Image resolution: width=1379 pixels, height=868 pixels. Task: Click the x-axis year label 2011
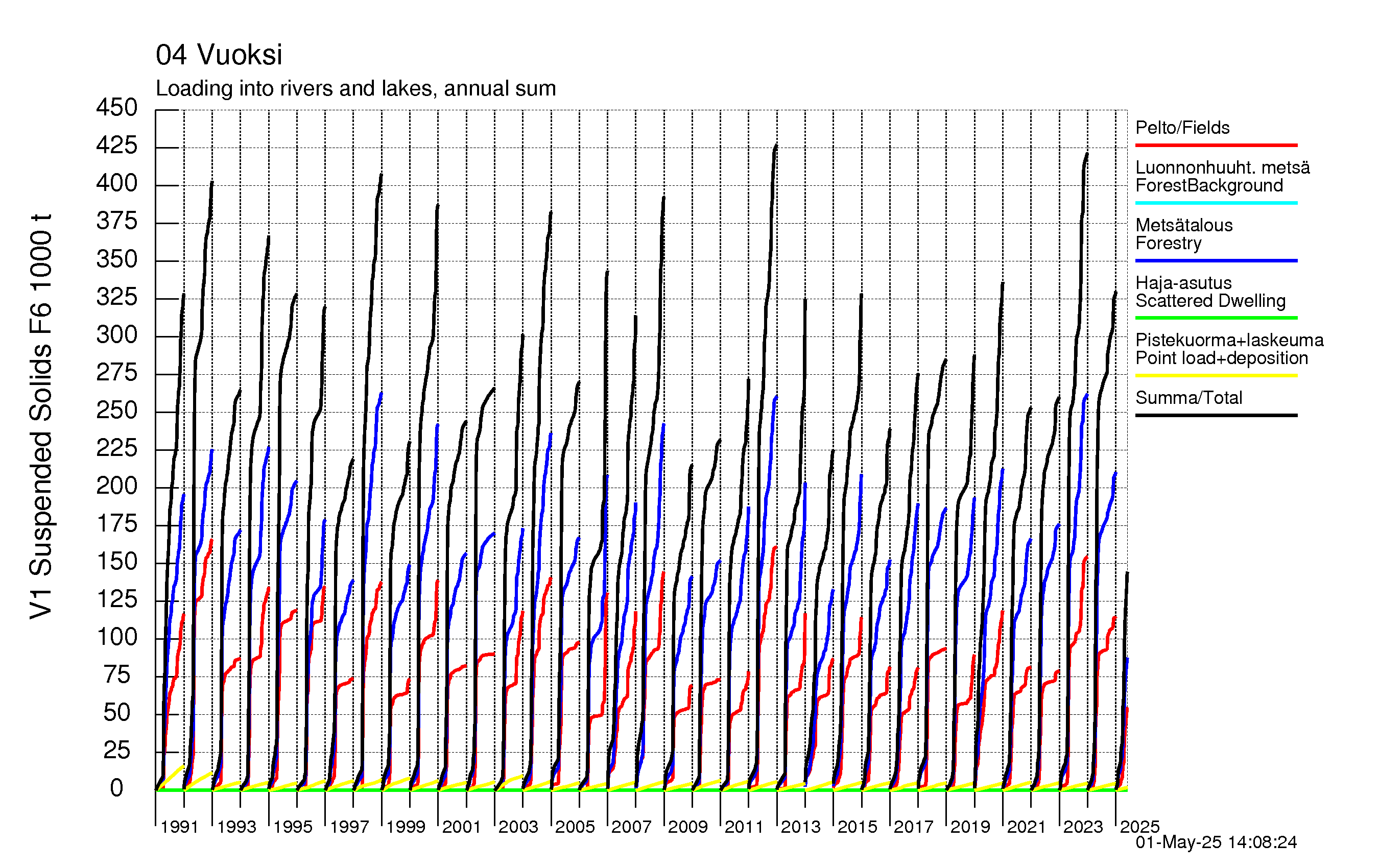pyautogui.click(x=744, y=827)
